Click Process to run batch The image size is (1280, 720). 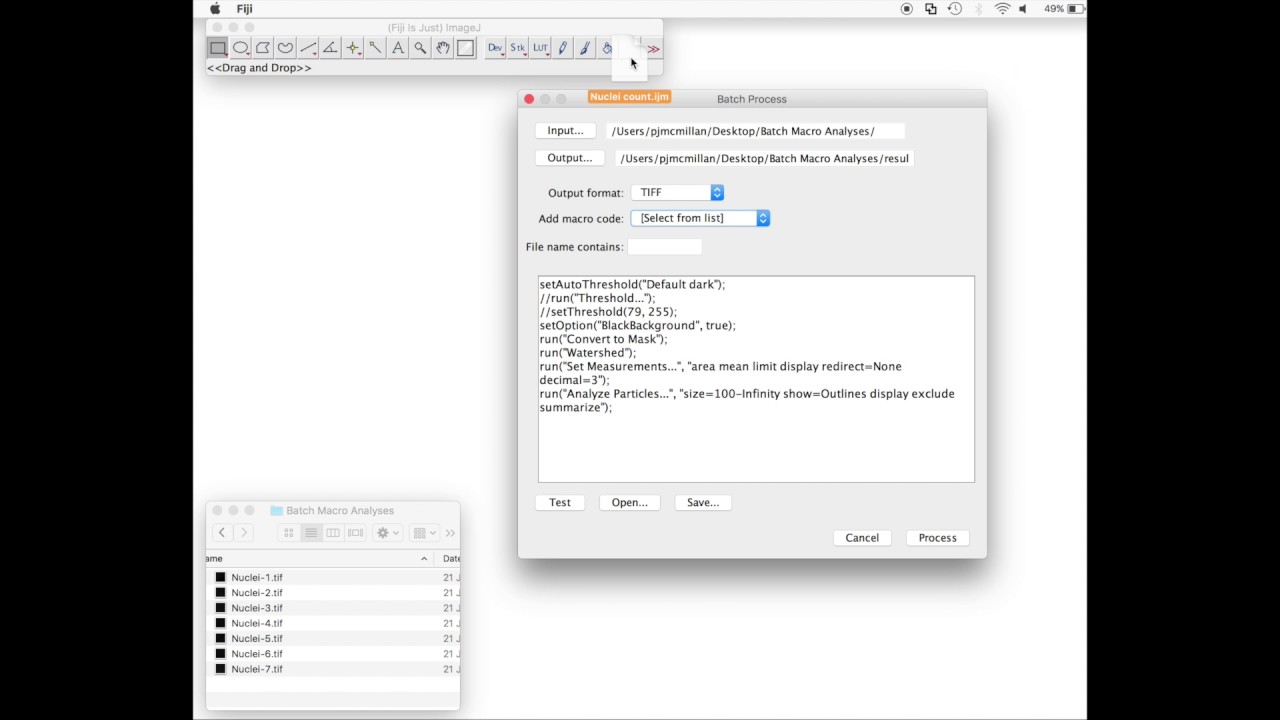point(938,538)
